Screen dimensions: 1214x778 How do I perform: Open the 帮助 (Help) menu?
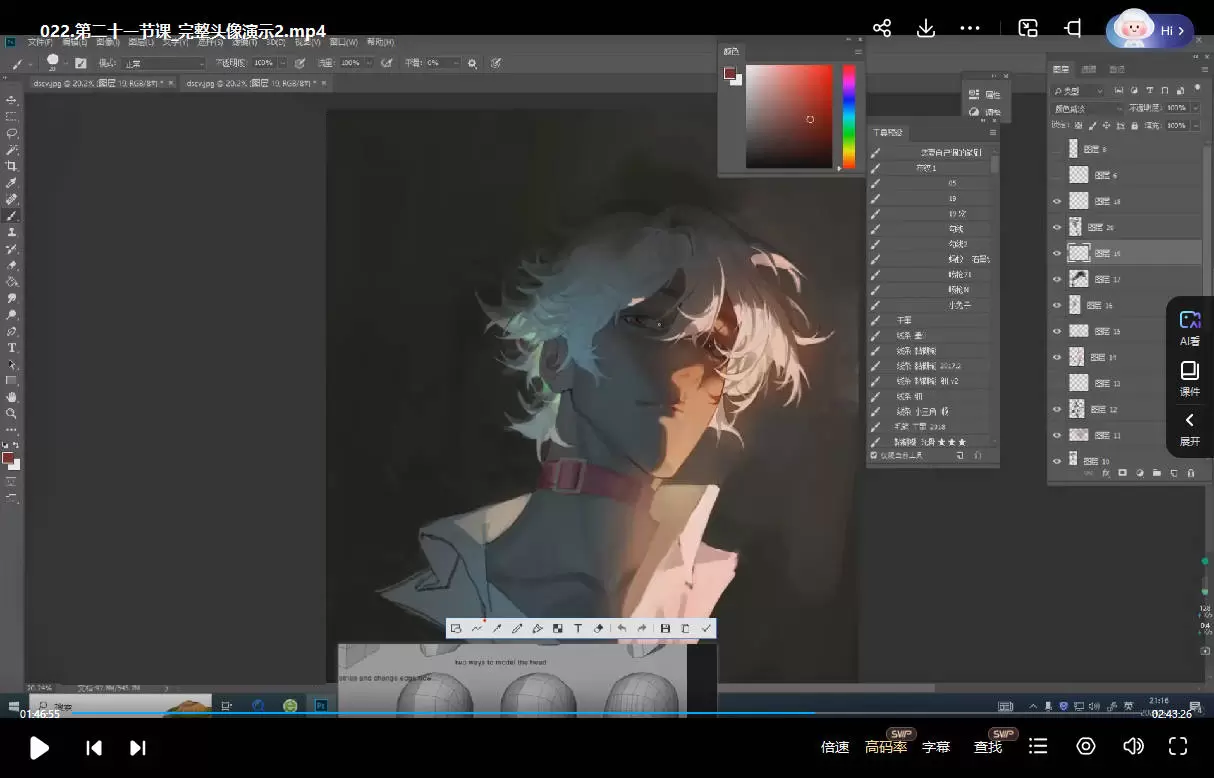(x=380, y=42)
